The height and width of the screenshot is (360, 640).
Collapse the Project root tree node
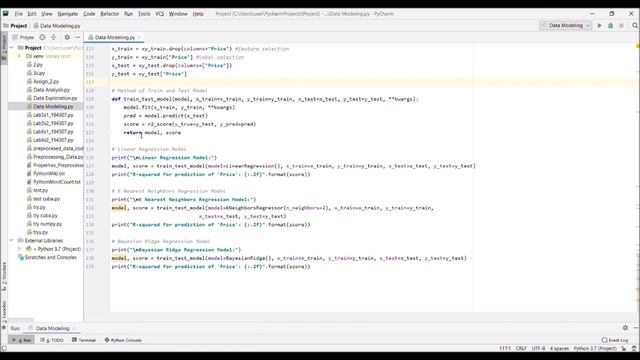point(12,48)
